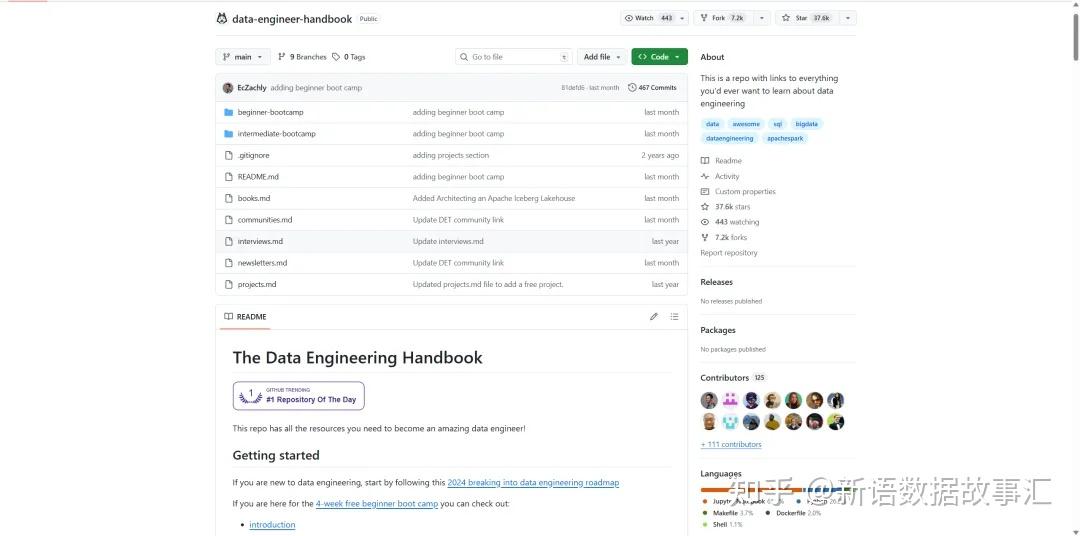
Task: Open the Add file dropdown
Action: [x=602, y=57]
